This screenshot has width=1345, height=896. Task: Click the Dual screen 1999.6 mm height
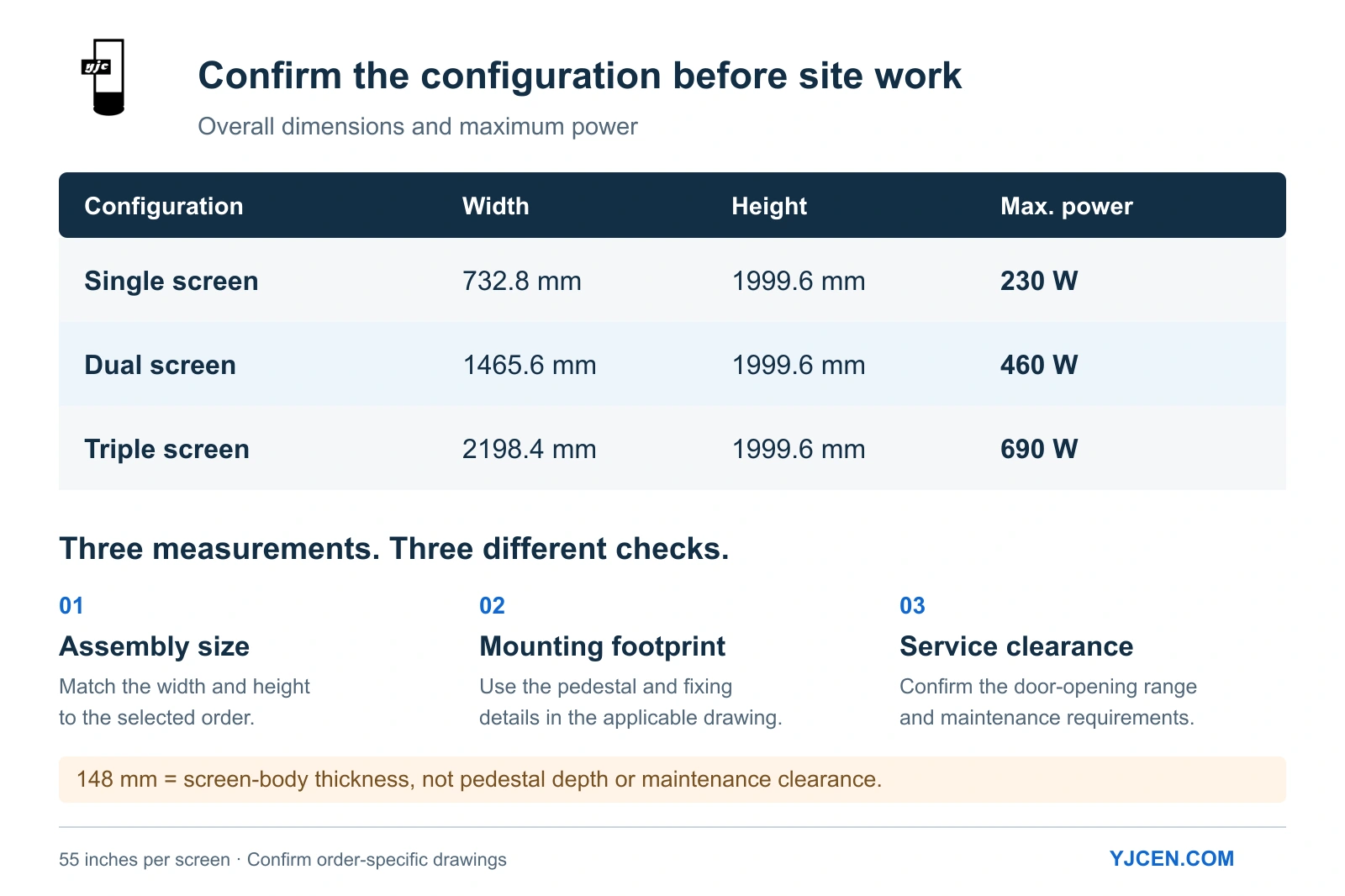coord(799,365)
